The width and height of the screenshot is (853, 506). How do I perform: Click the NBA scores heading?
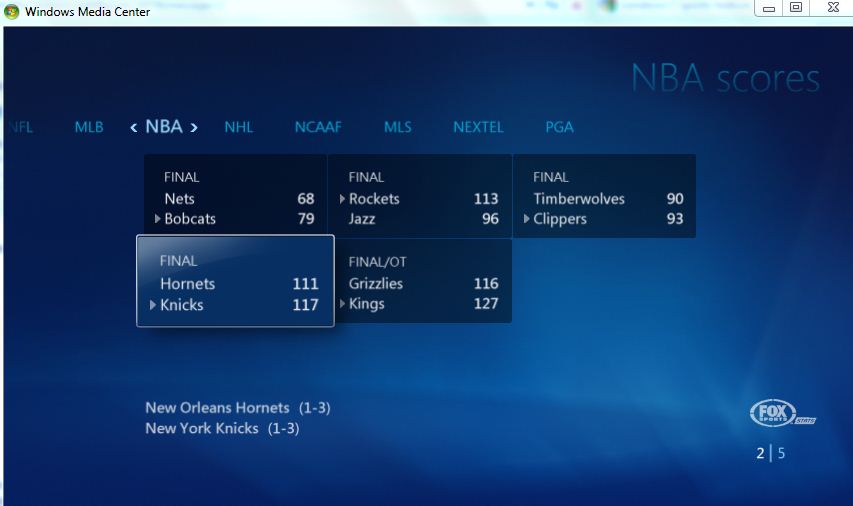point(725,78)
